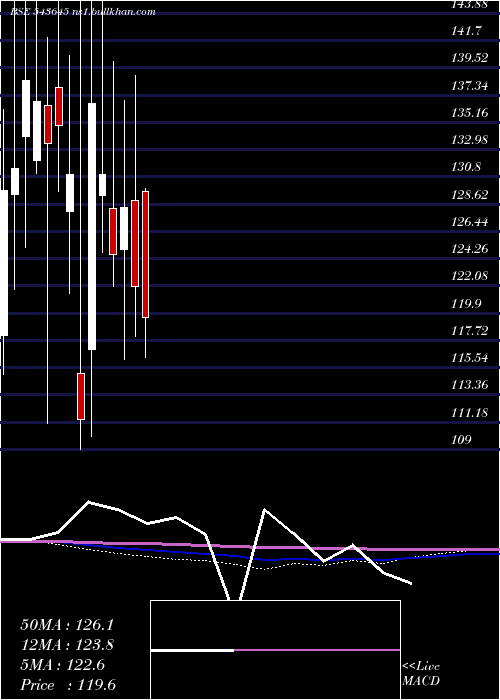Click the 122.08 price axis label
Image resolution: width=500 pixels, height=700 pixels.
(470, 276)
